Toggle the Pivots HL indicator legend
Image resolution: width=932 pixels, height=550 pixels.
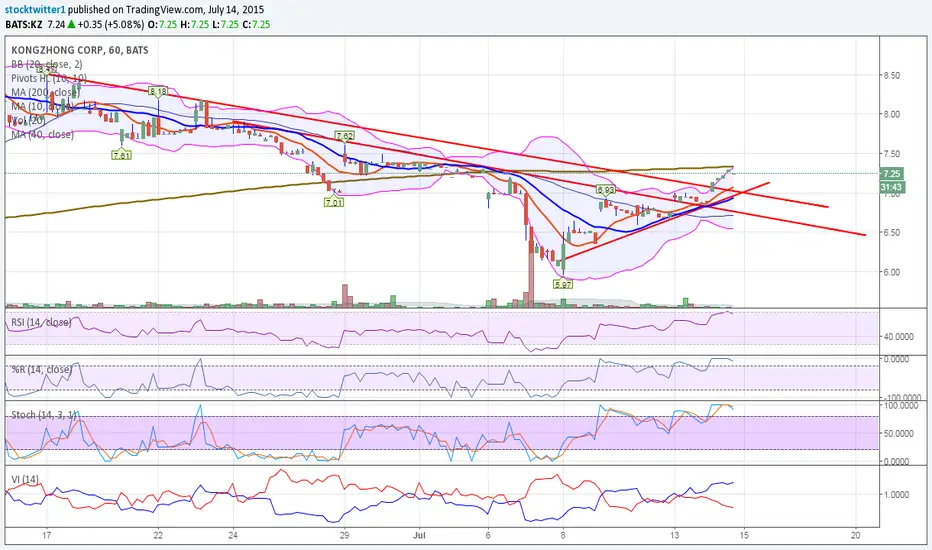click(x=49, y=78)
